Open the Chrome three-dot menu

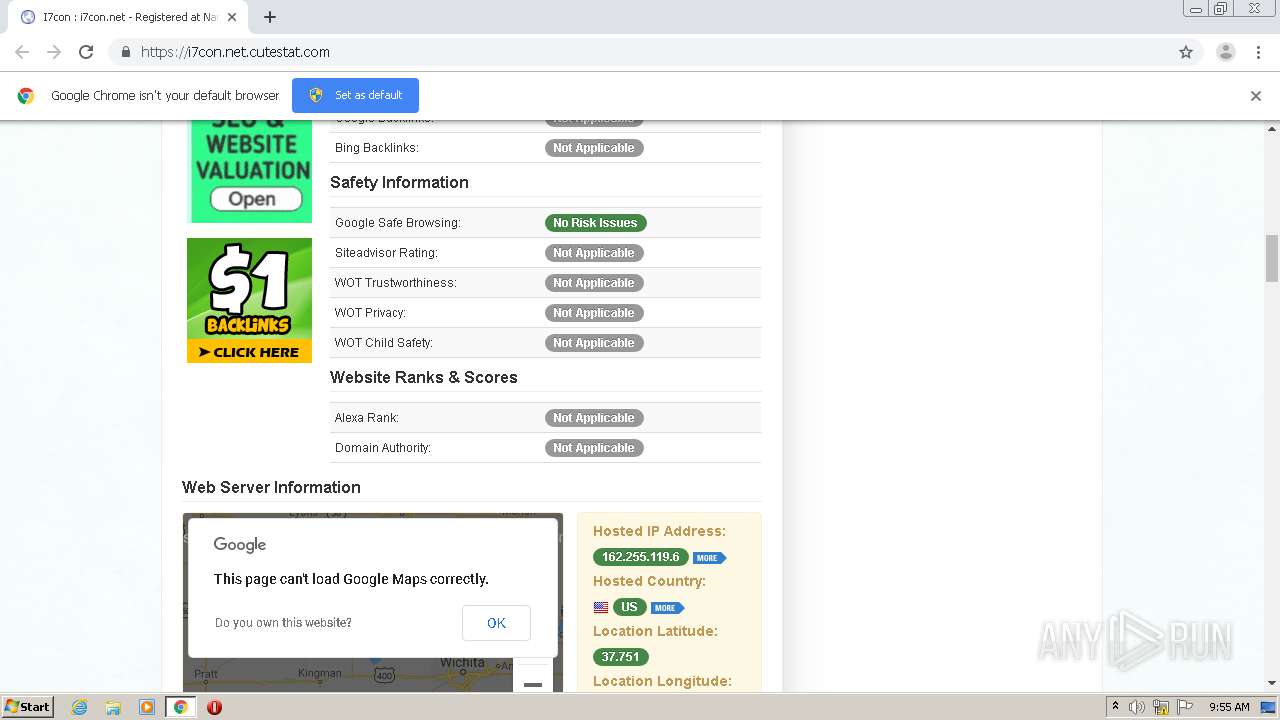pos(1258,52)
